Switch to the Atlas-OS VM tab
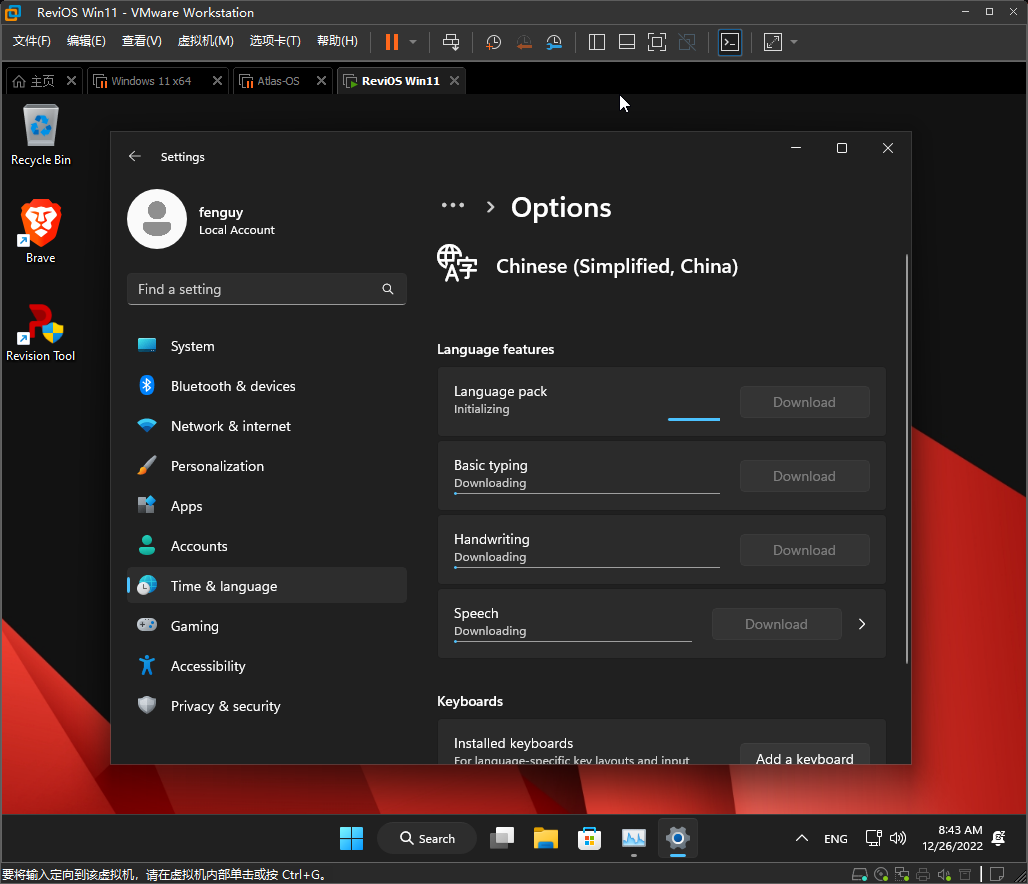 (x=278, y=81)
